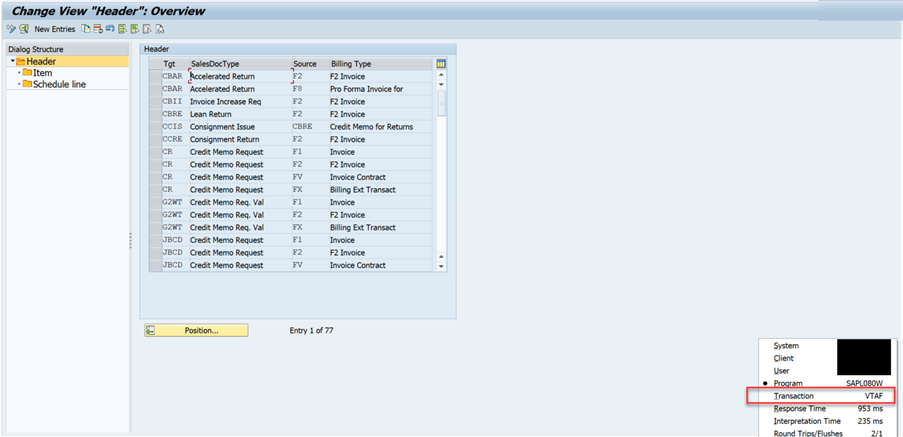Click the Undo Change arrow icon

click(110, 29)
